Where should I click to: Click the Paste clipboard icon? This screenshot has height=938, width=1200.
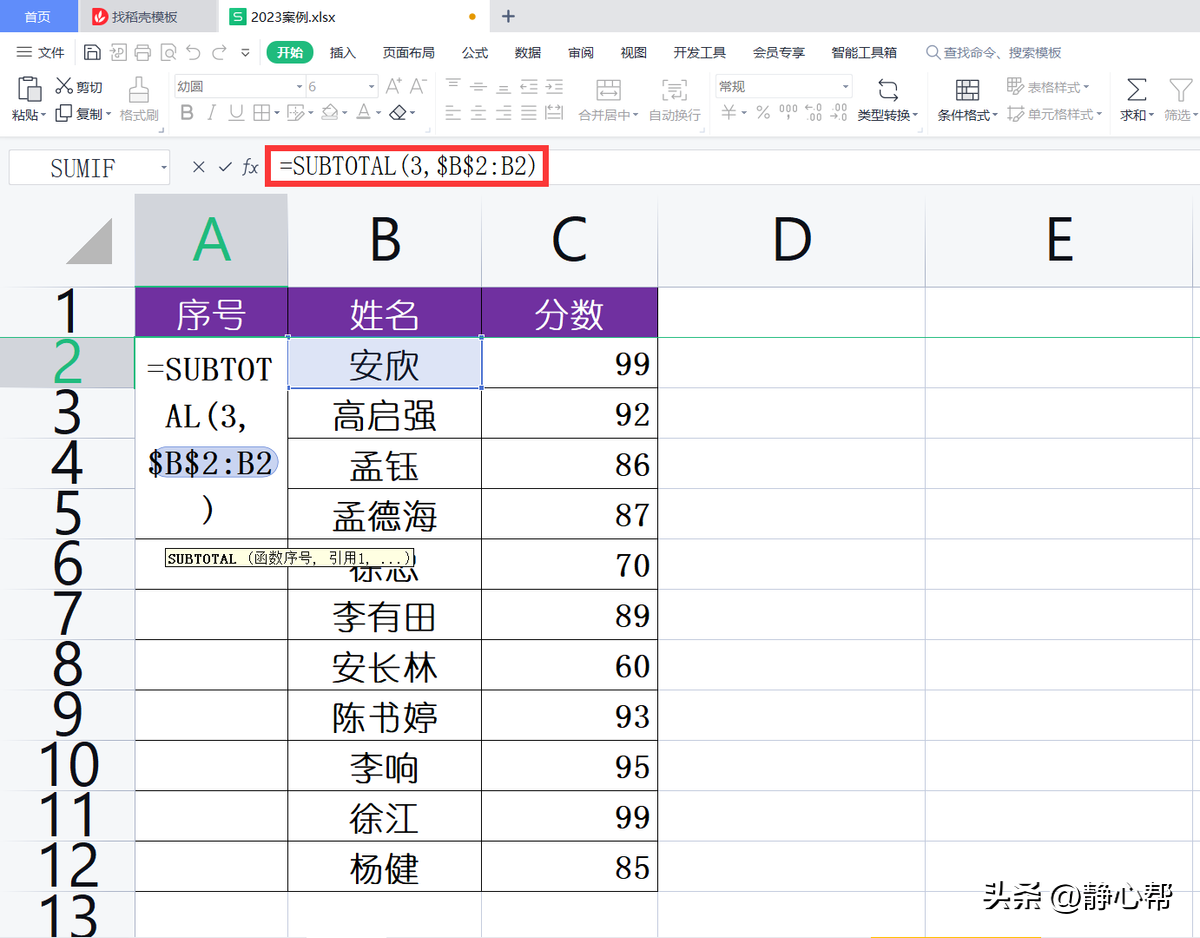[29, 88]
